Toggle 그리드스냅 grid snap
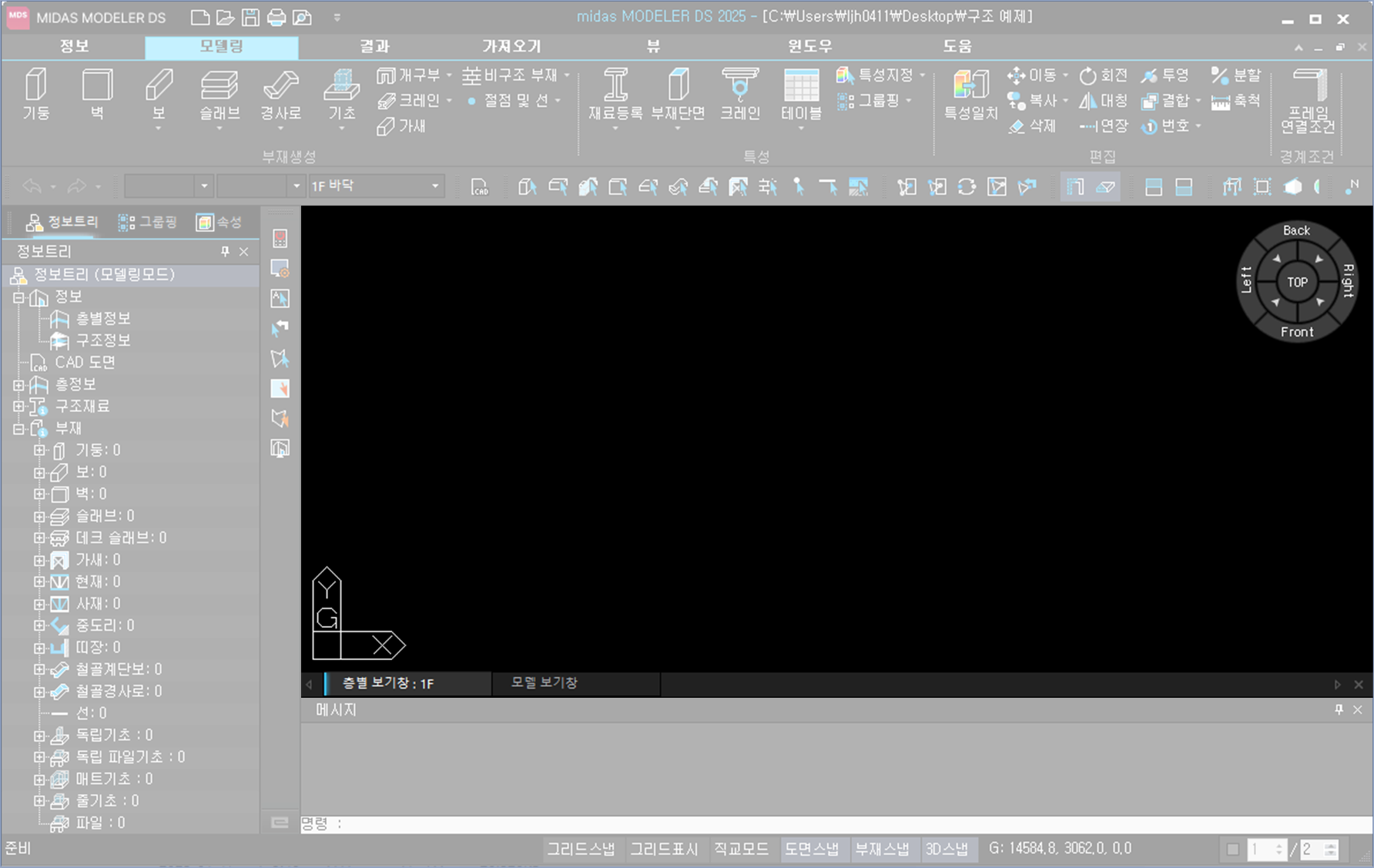1374x868 pixels. tap(581, 849)
